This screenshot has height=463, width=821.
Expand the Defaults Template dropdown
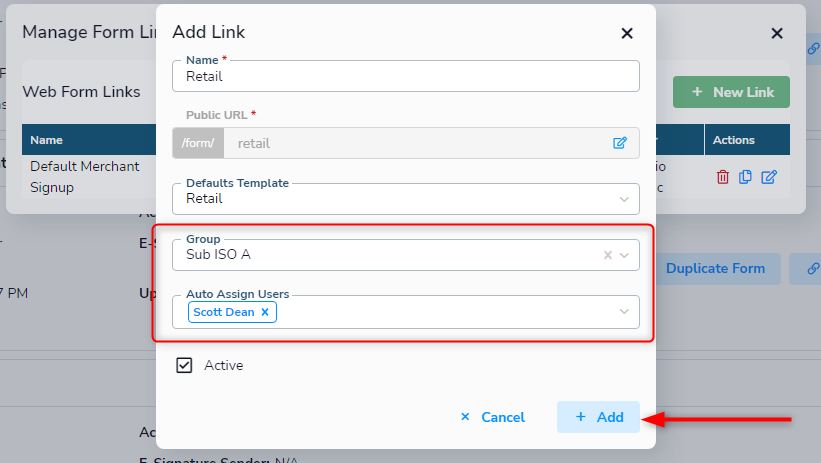pos(624,199)
